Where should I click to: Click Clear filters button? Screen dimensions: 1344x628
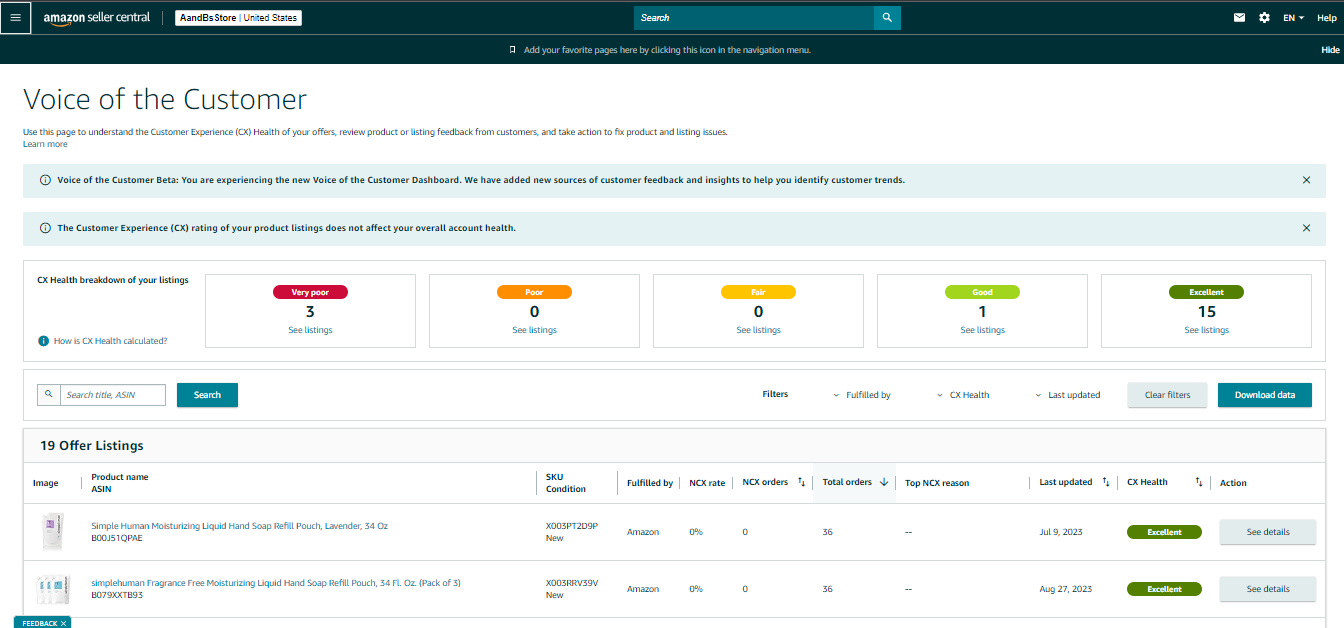[1167, 395]
